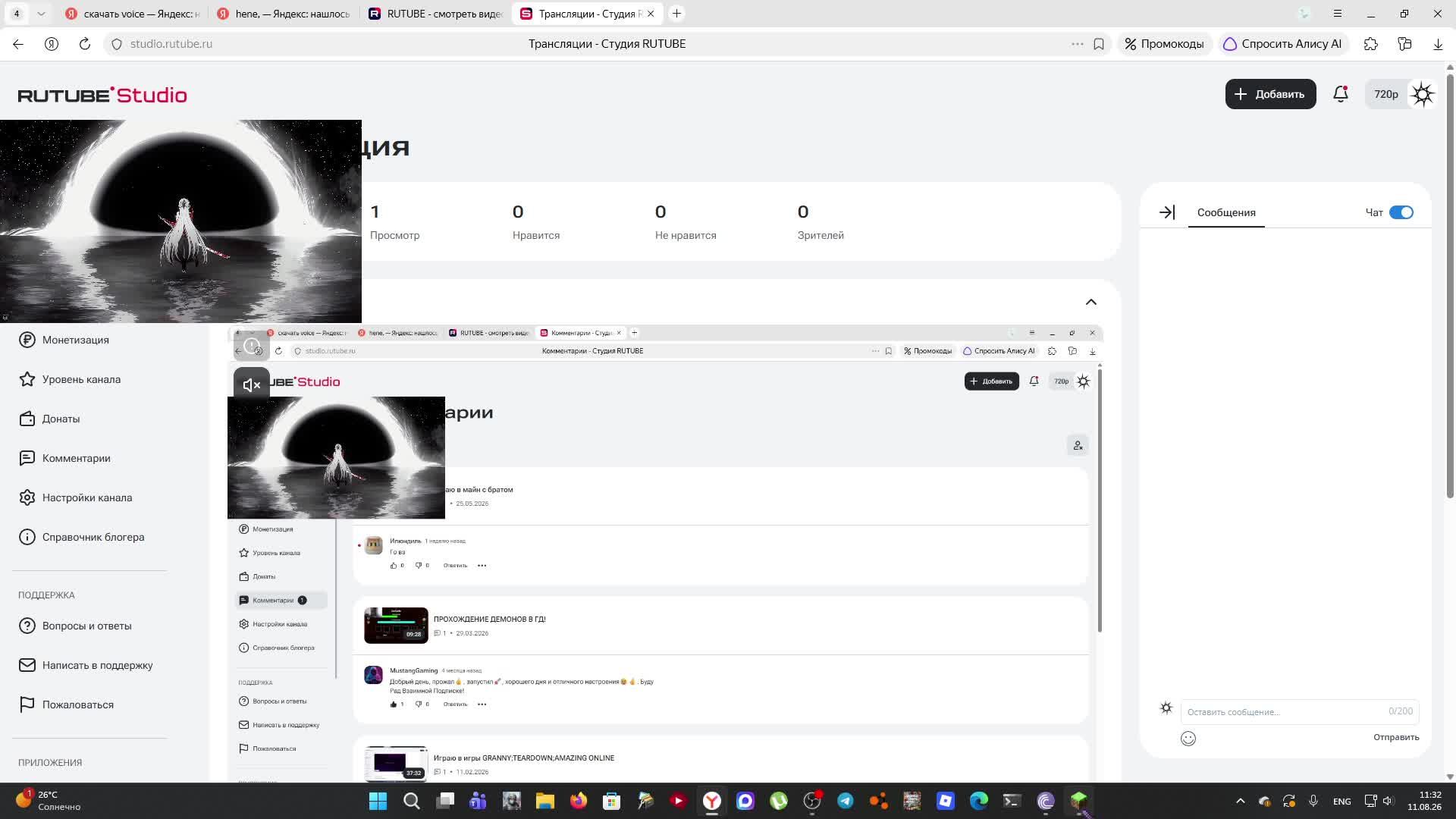This screenshot has height=819, width=1456.
Task: Switch to the 'RUTUBE - смотреть видео' tab
Action: tap(437, 14)
